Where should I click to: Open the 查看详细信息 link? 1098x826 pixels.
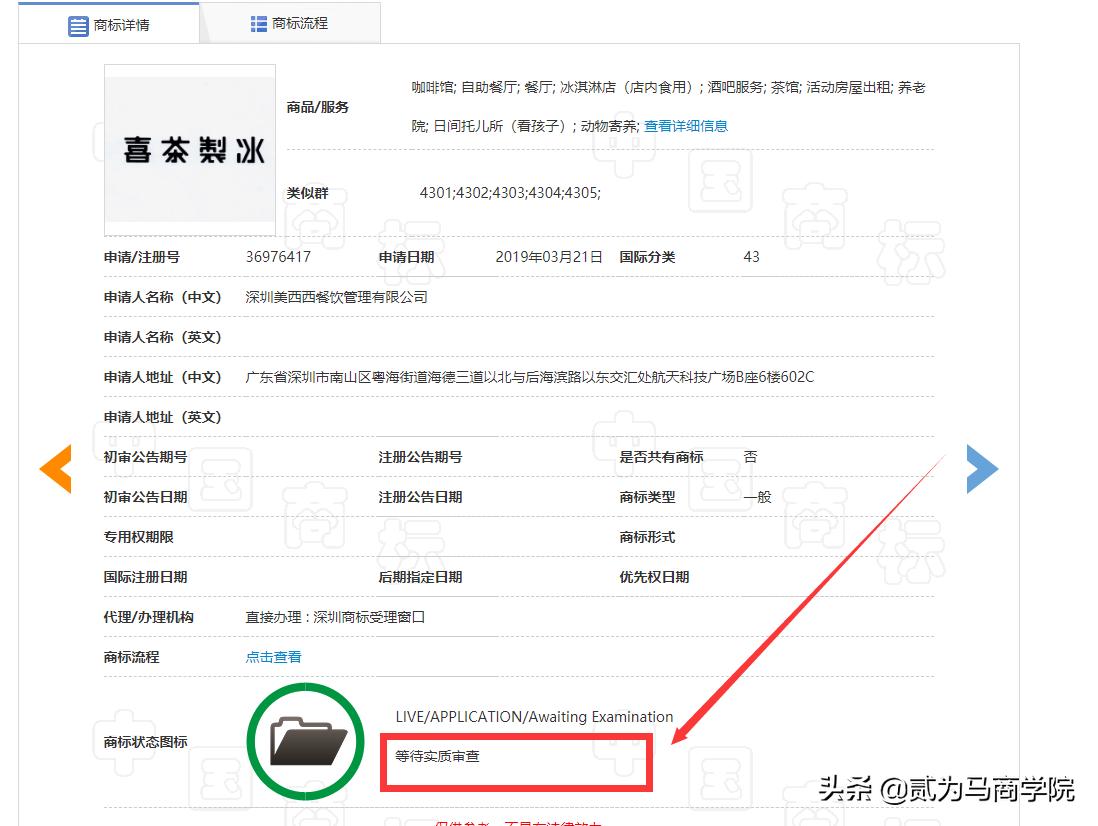[x=685, y=126]
